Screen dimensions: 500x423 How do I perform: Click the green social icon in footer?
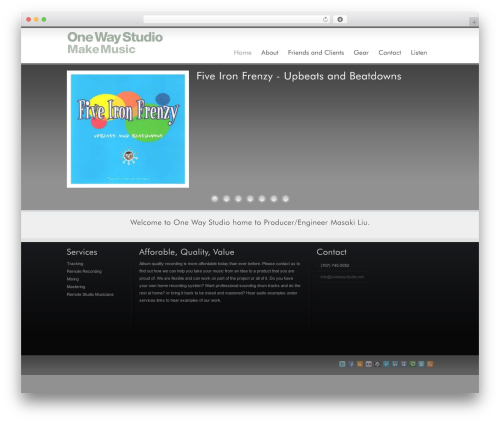click(412, 364)
